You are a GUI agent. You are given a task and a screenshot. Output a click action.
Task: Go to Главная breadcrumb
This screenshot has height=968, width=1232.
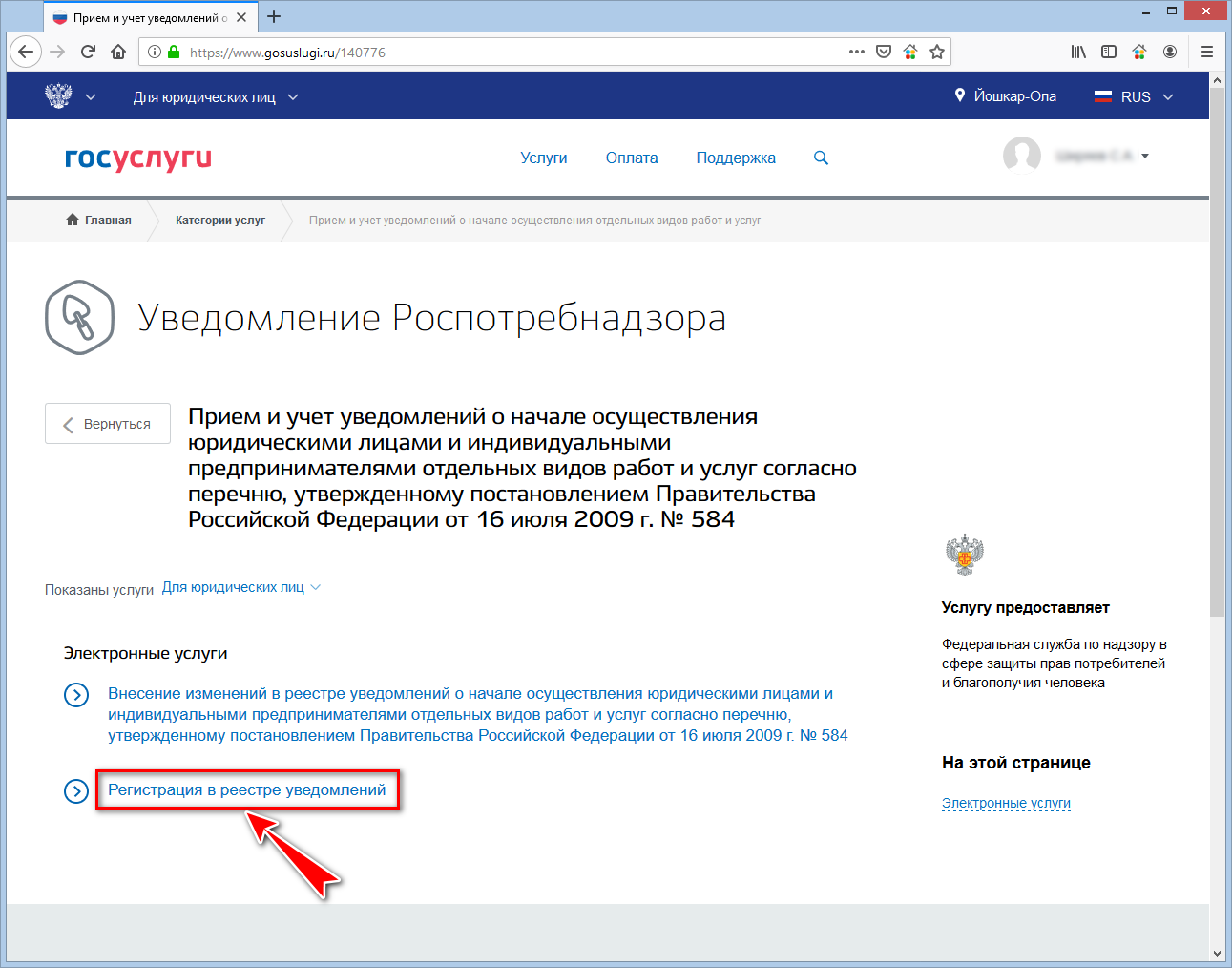99,221
